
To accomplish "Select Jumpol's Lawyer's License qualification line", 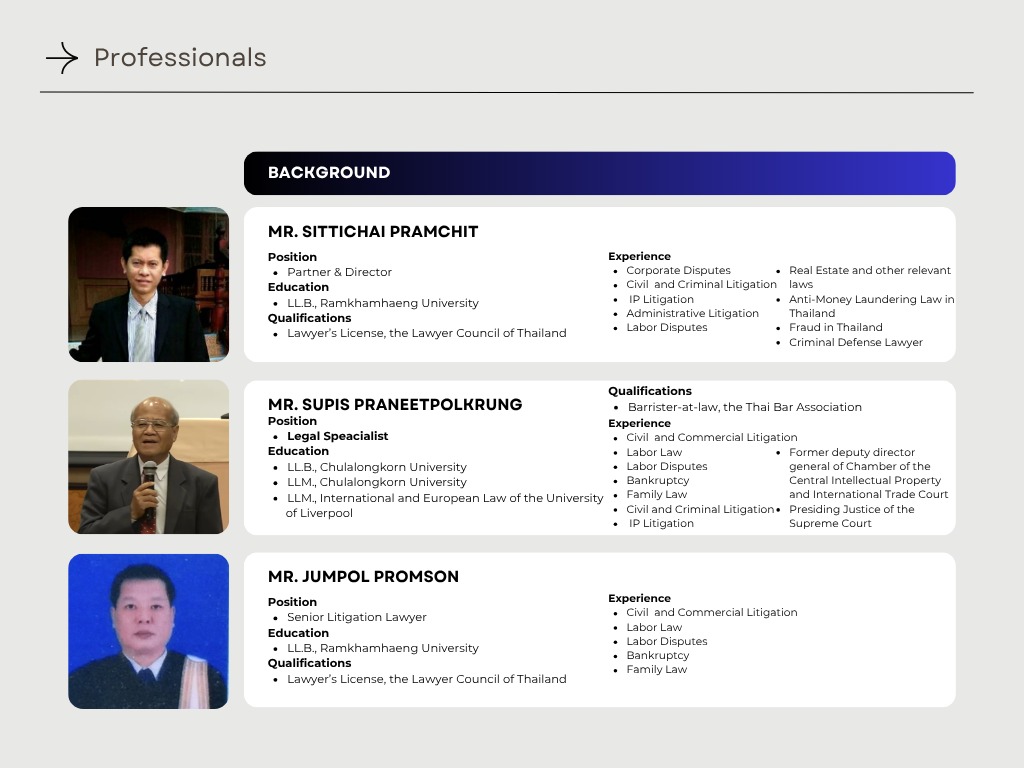I will [x=426, y=679].
